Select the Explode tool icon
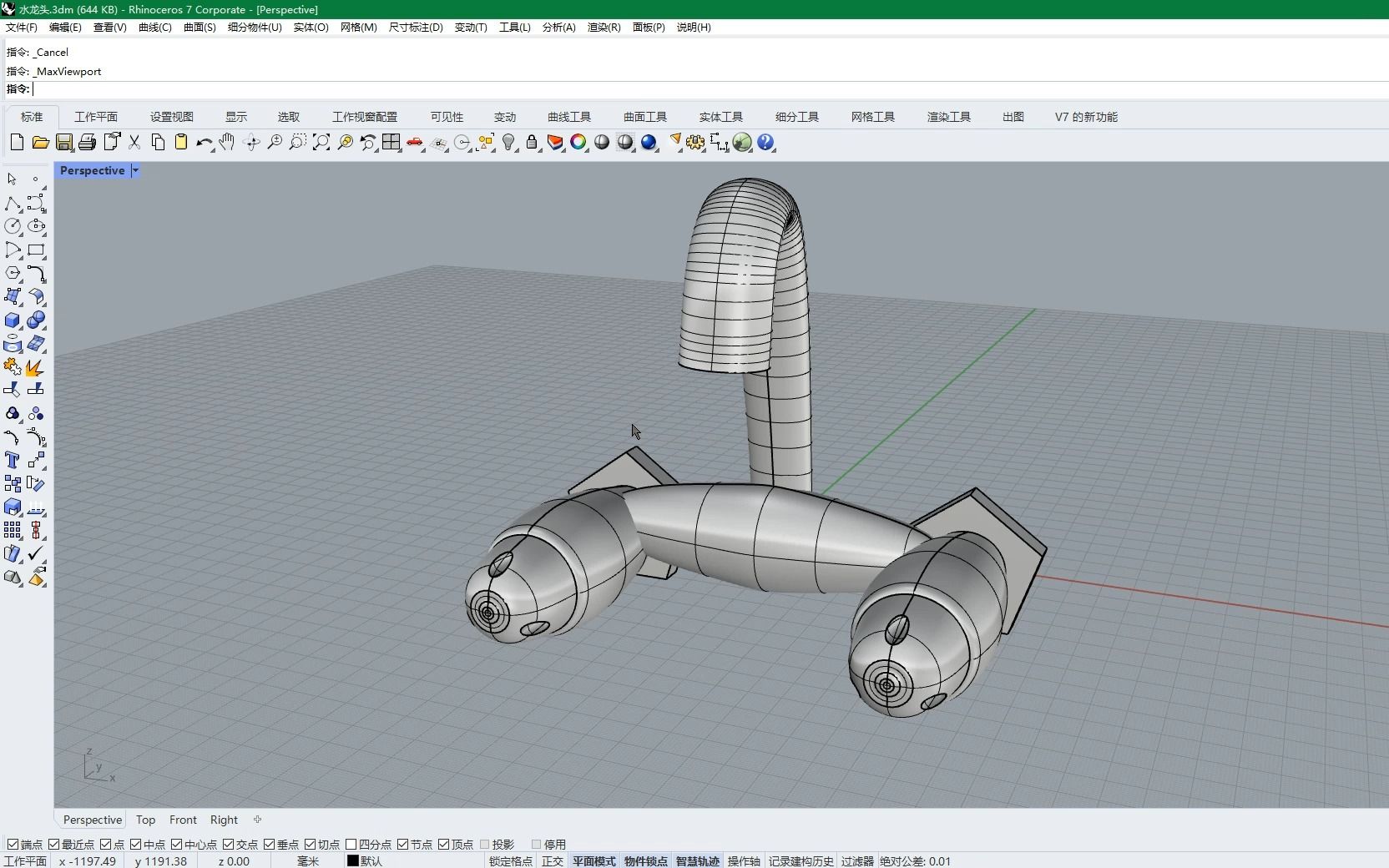 (36, 367)
